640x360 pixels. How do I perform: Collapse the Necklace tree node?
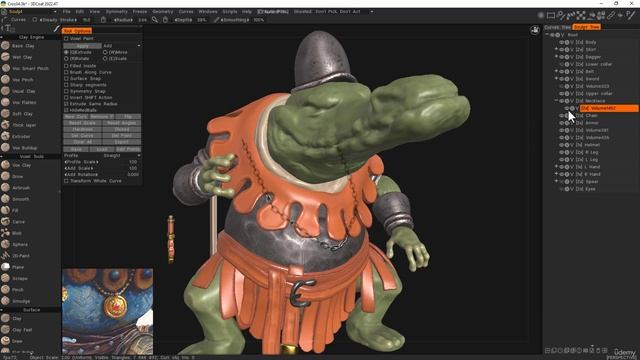pyautogui.click(x=556, y=100)
